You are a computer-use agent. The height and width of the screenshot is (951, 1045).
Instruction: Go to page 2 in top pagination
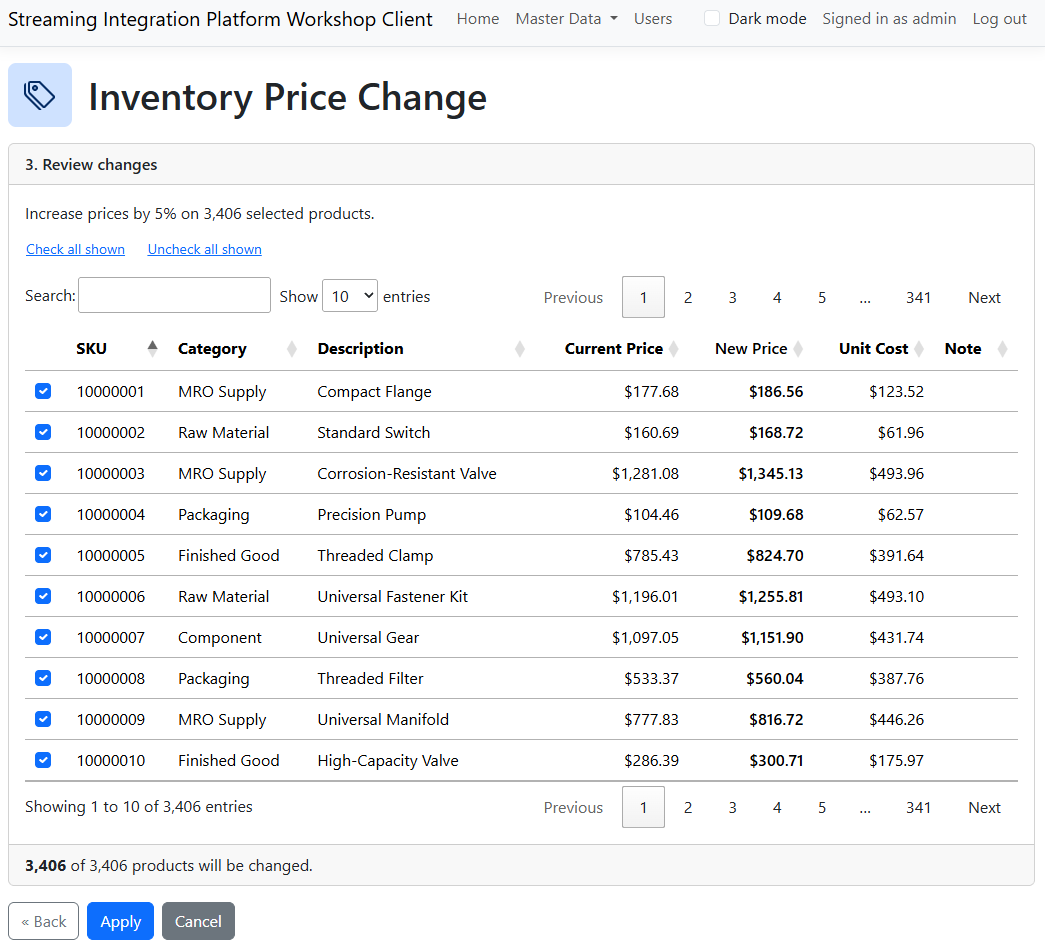[688, 297]
